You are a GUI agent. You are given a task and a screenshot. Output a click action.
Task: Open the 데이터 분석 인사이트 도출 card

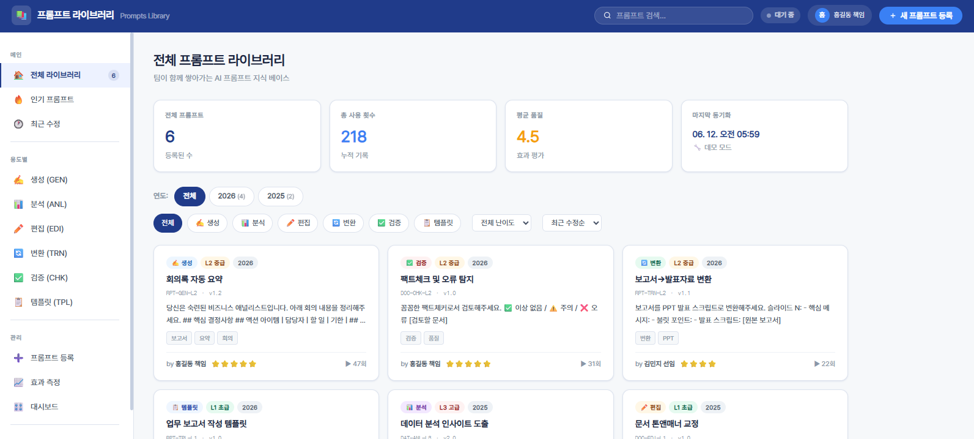[x=500, y=414]
